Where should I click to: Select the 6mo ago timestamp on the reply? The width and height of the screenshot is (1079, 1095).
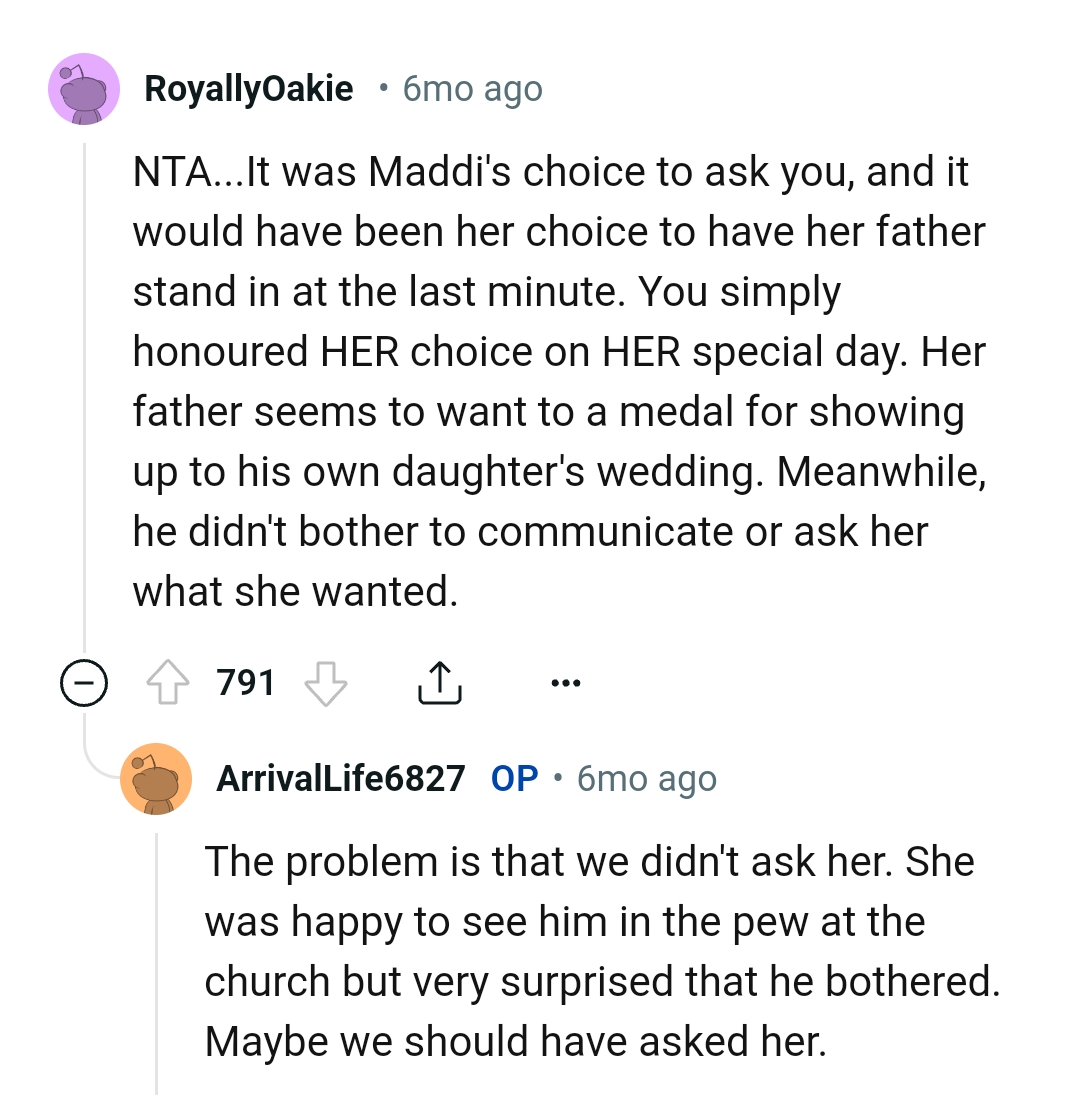click(x=646, y=780)
